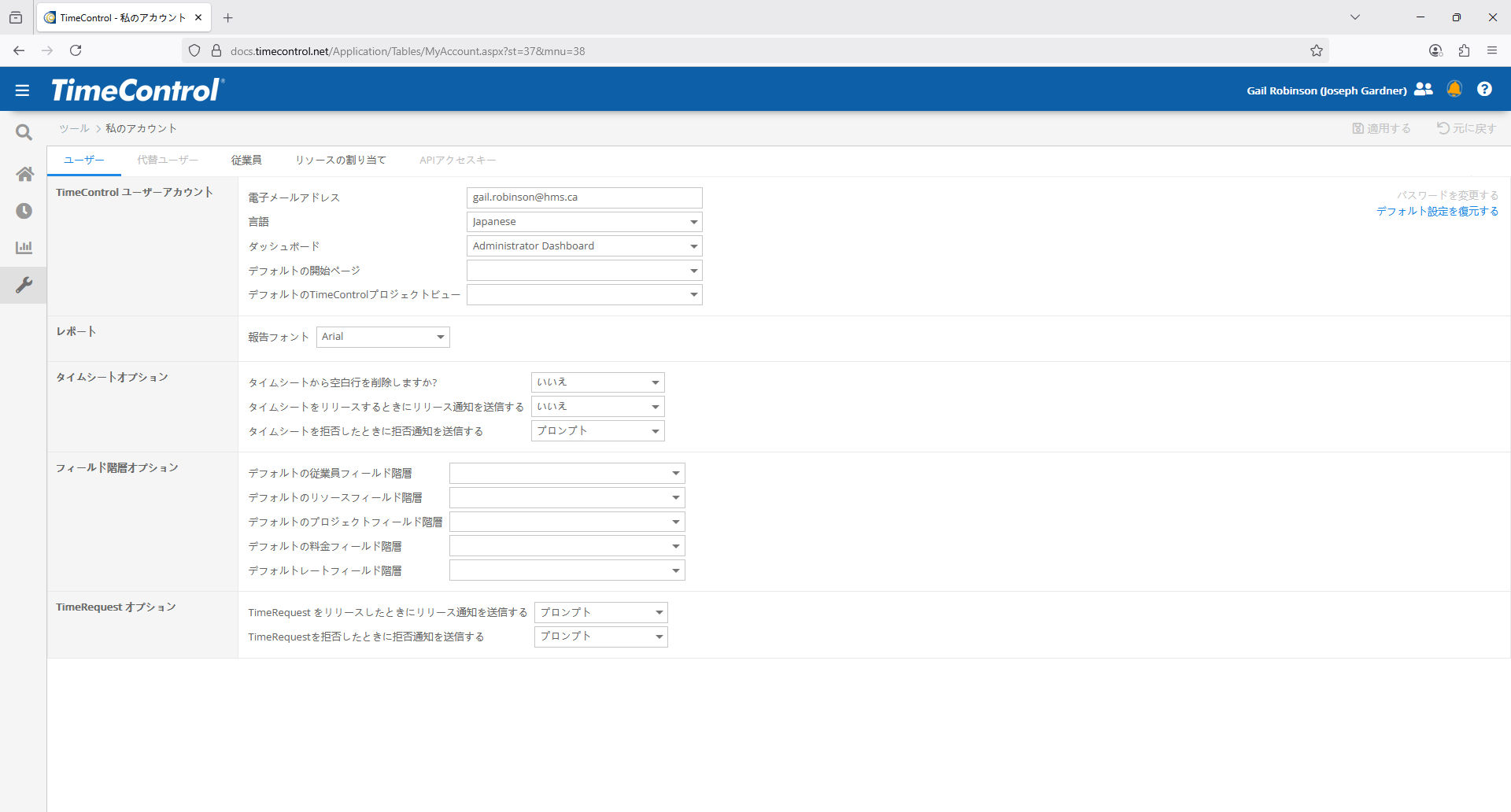
Task: Click the ツール breadcrumb link
Action: pos(74,129)
